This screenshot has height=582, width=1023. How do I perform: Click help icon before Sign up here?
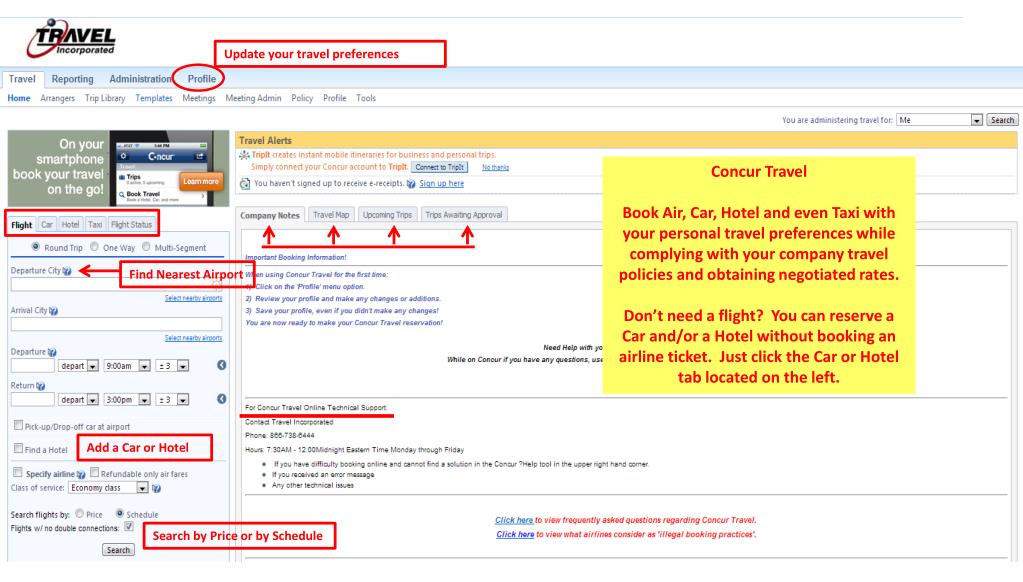click(411, 184)
